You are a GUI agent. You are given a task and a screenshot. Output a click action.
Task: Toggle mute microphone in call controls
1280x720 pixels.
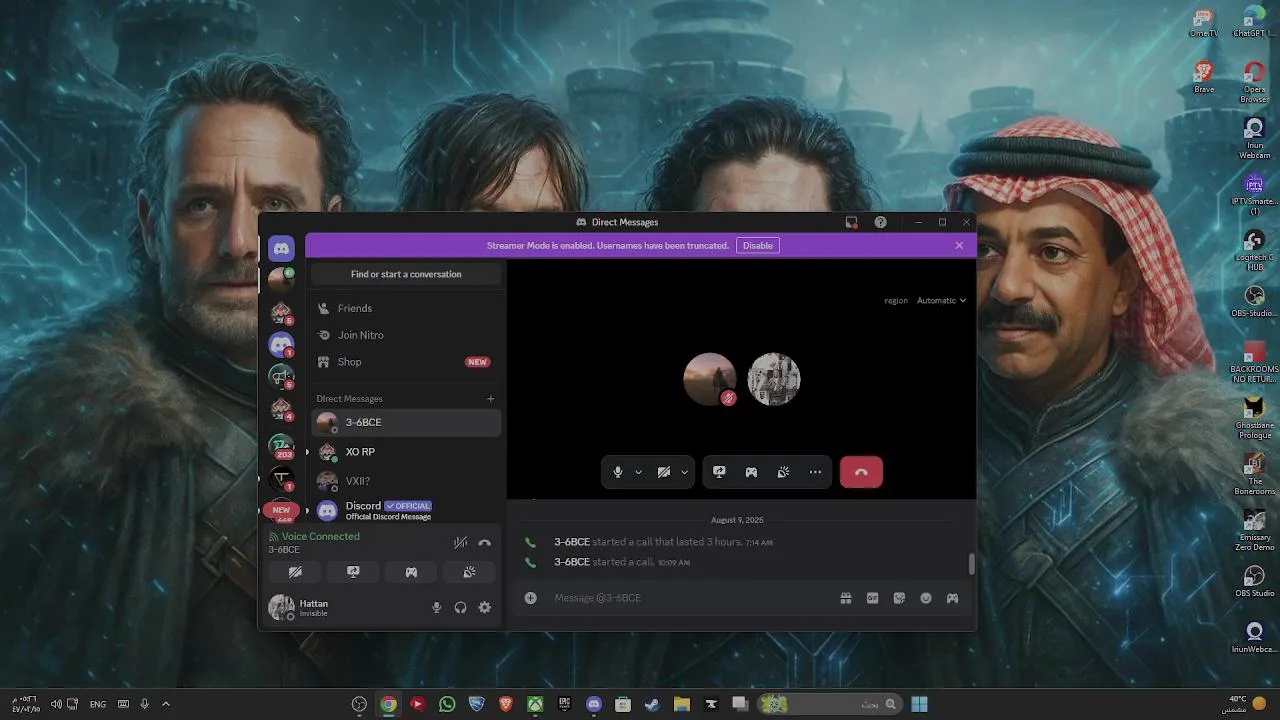(618, 472)
